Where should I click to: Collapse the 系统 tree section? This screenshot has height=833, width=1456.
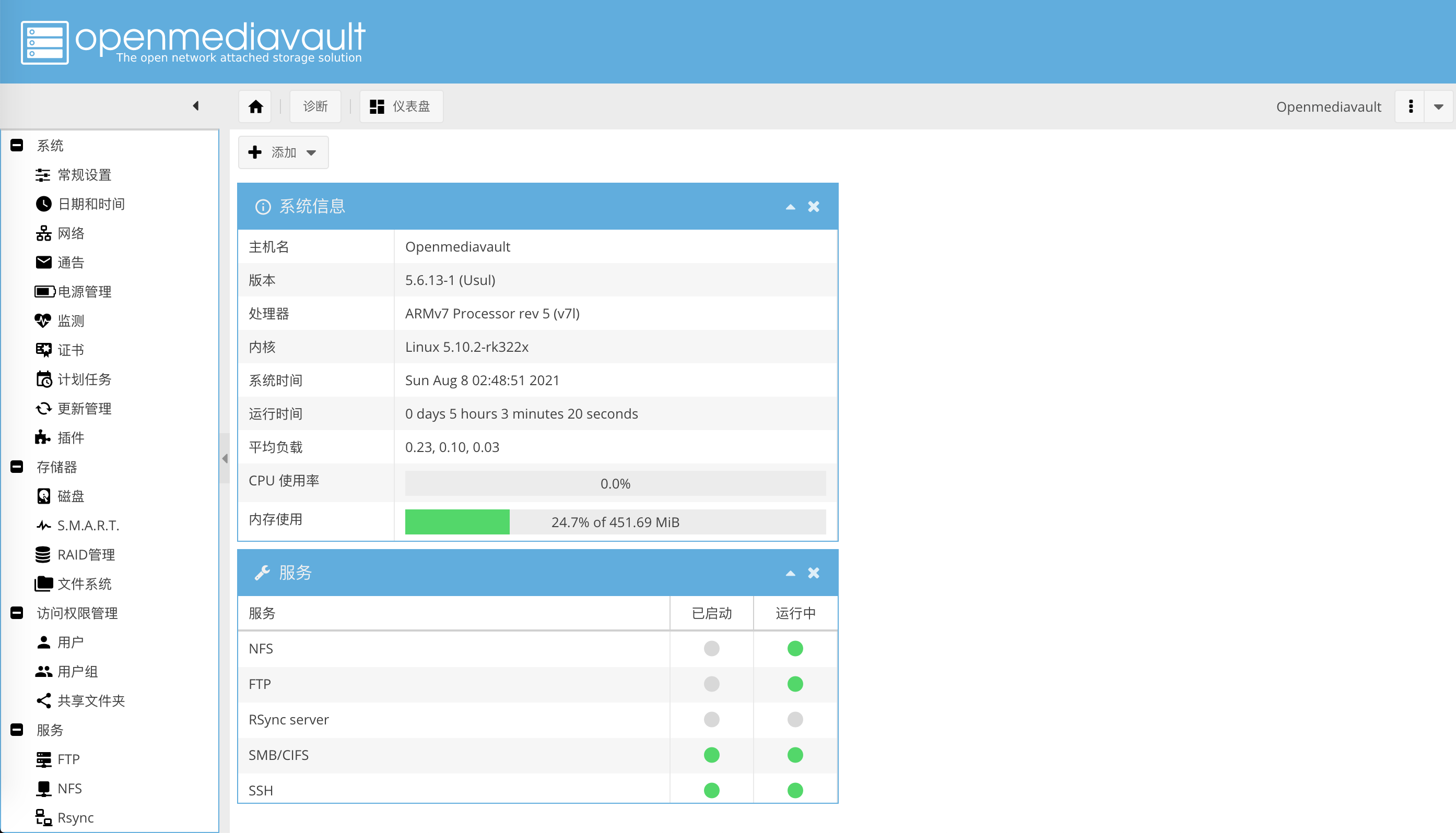tap(17, 145)
